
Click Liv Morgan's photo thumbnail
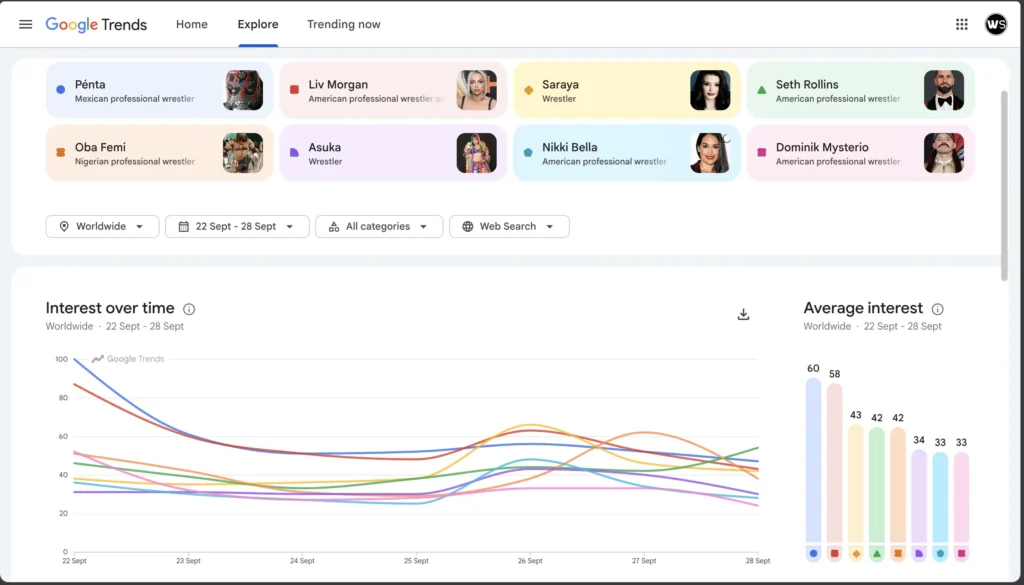tap(477, 90)
